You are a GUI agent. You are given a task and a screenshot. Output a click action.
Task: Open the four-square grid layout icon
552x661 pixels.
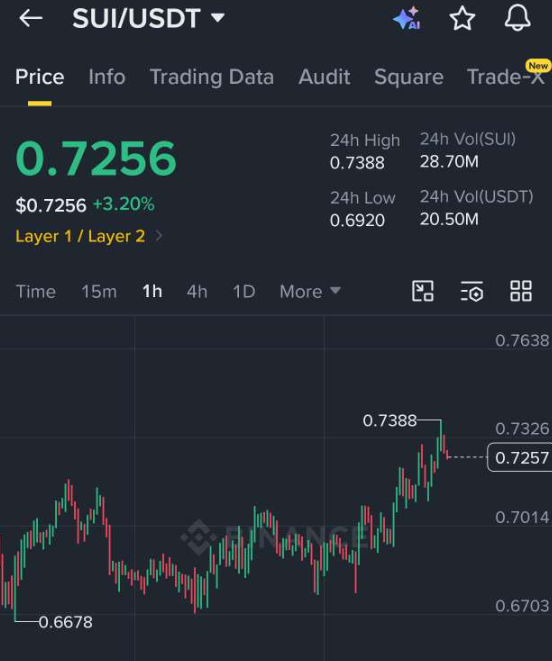click(x=521, y=291)
